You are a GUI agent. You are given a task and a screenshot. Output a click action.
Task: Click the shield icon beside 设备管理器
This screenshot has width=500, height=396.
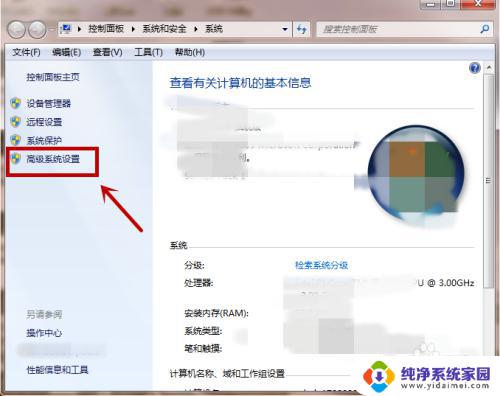tap(16, 103)
